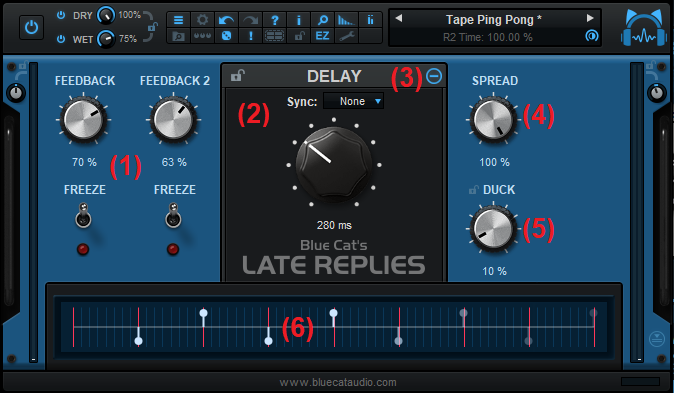Click the wrench tools icon
The width and height of the screenshot is (674, 393).
(x=346, y=36)
